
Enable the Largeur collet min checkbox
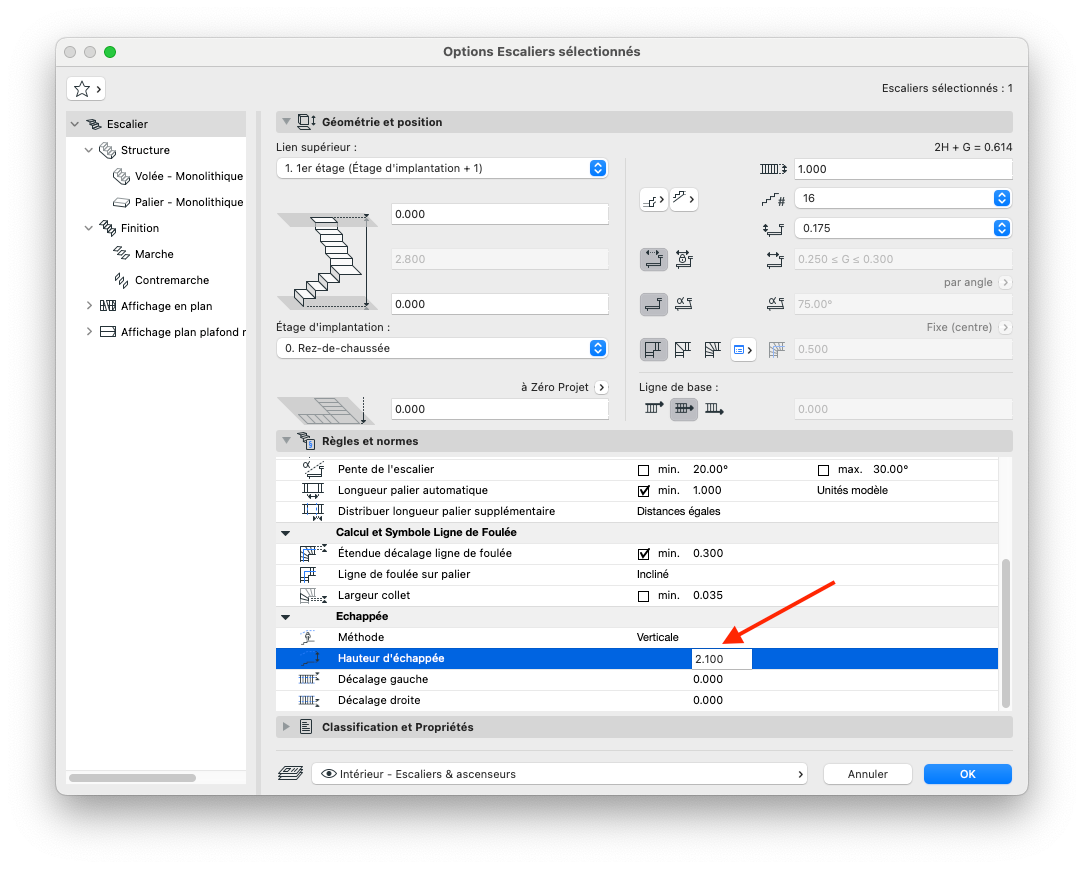point(643,596)
